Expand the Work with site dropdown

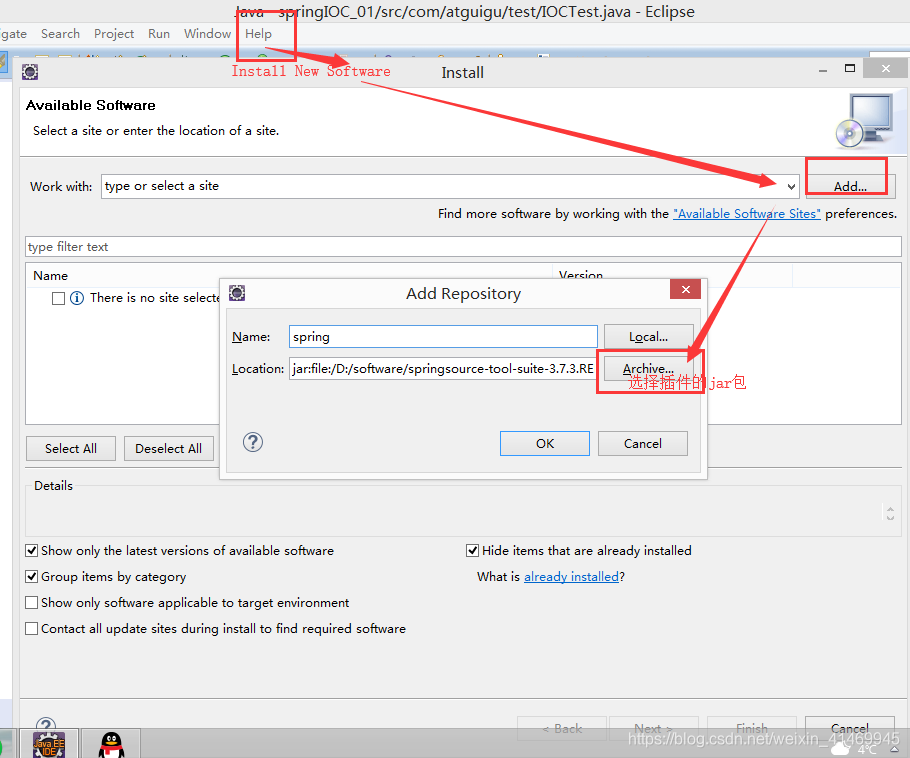(x=791, y=186)
